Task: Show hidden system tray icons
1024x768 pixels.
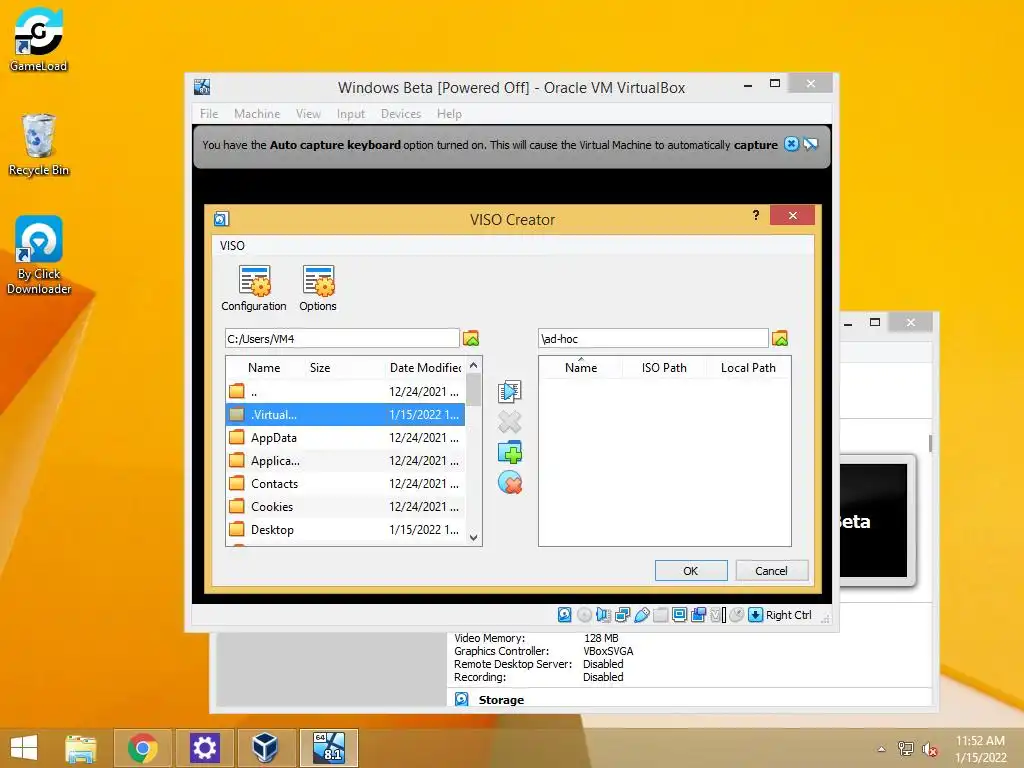Action: tap(881, 749)
